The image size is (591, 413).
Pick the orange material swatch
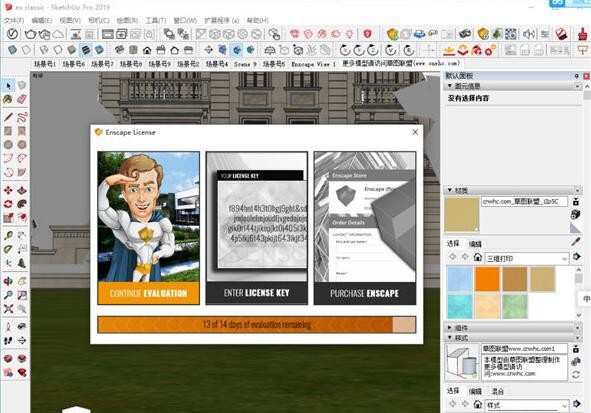pyautogui.click(x=487, y=279)
